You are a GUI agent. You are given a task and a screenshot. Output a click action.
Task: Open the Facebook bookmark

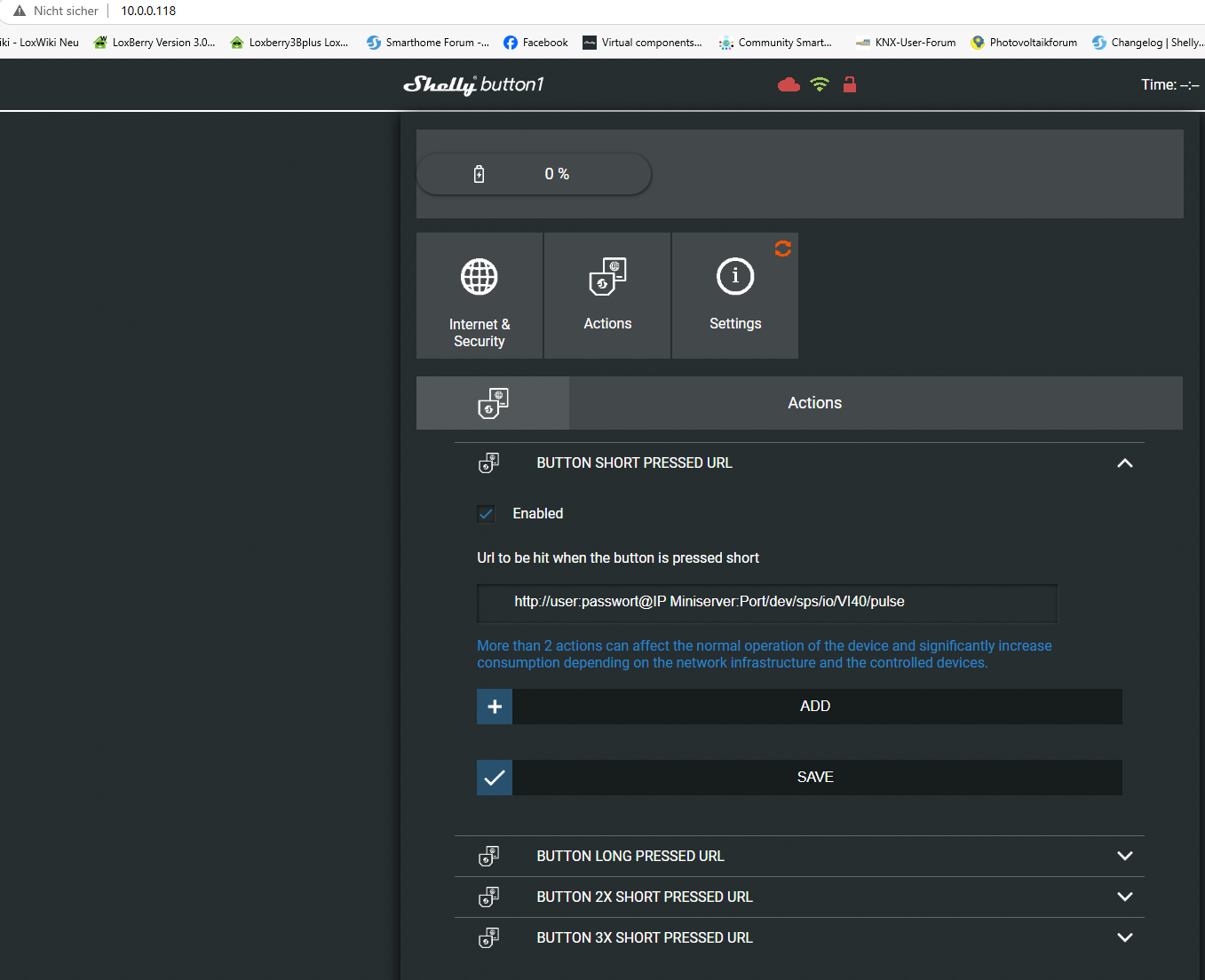(x=535, y=43)
